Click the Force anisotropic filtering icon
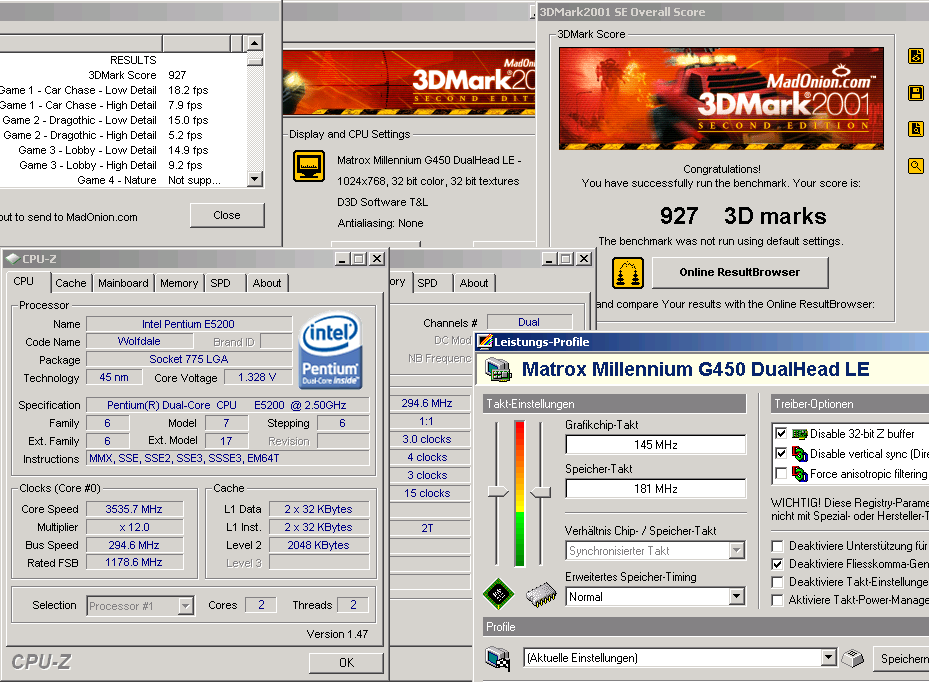Viewport: 929px width, 682px height. (x=800, y=474)
